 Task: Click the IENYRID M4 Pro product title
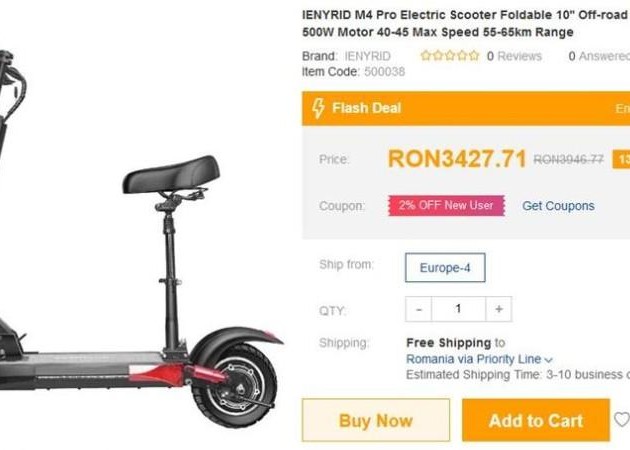click(x=465, y=24)
